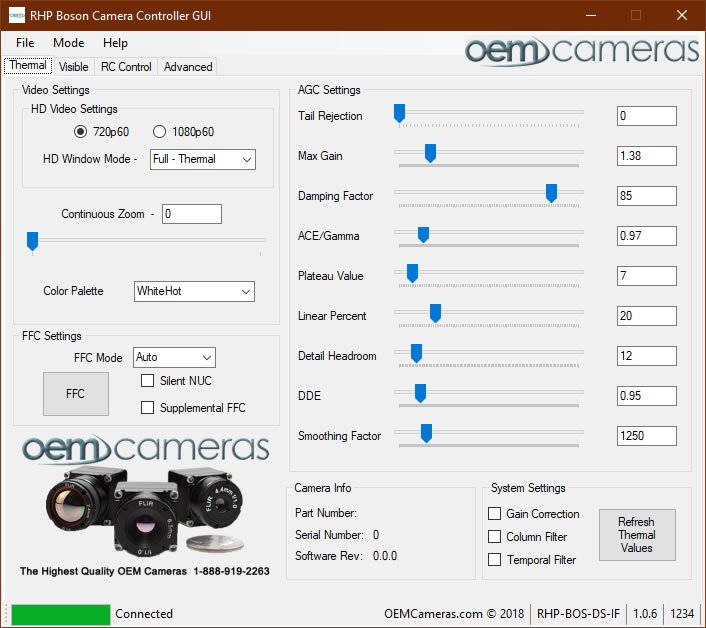This screenshot has width=706, height=628.
Task: Click the Linear Percent value field
Action: (x=647, y=316)
